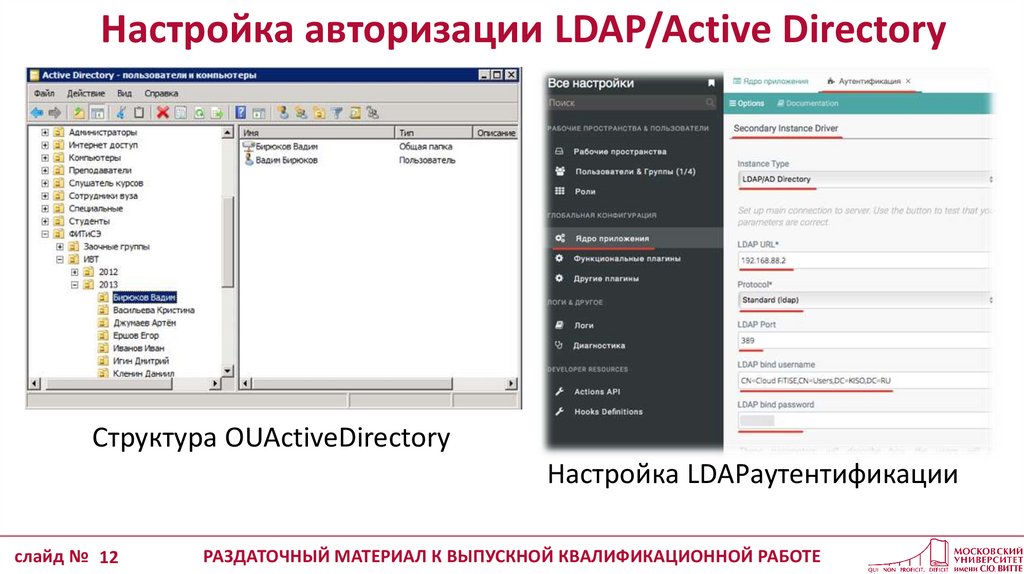Image resolution: width=1024 pixels, height=574 pixels.
Task: Select Васильева Кристина in the tree
Action: 153,310
